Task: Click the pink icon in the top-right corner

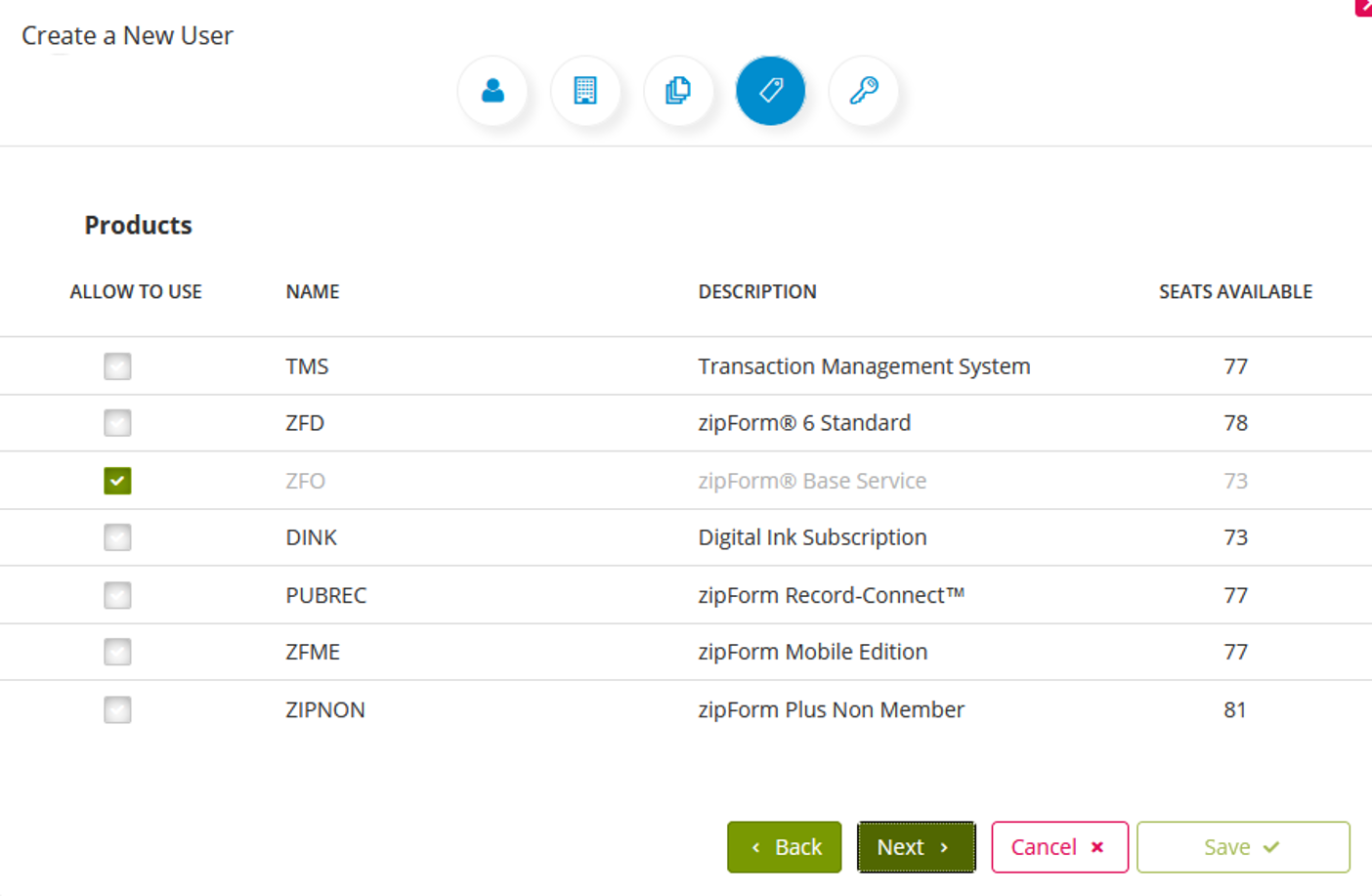Action: click(x=1364, y=8)
